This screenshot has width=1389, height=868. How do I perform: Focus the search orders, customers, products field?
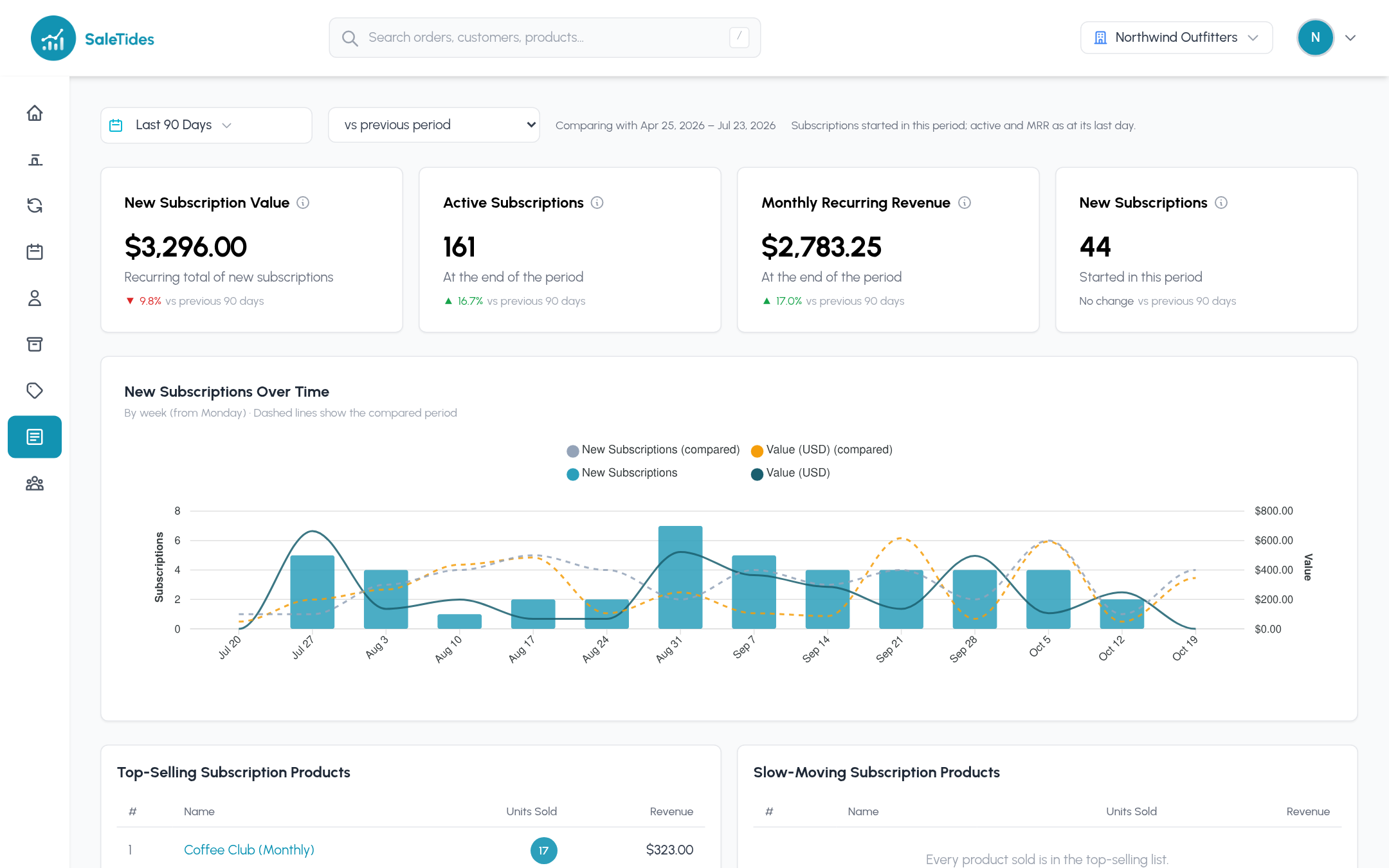[545, 38]
